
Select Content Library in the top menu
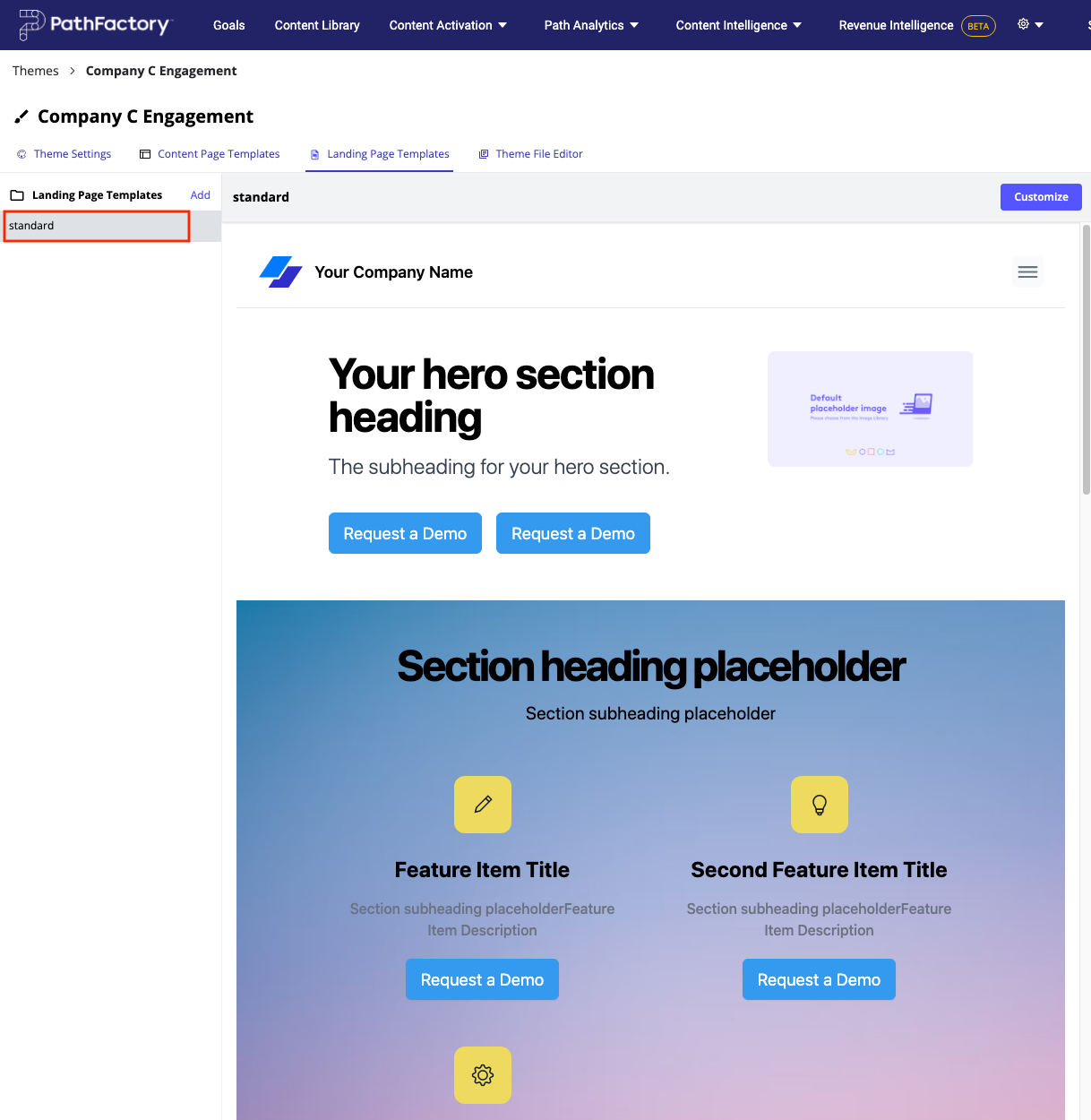tap(316, 25)
